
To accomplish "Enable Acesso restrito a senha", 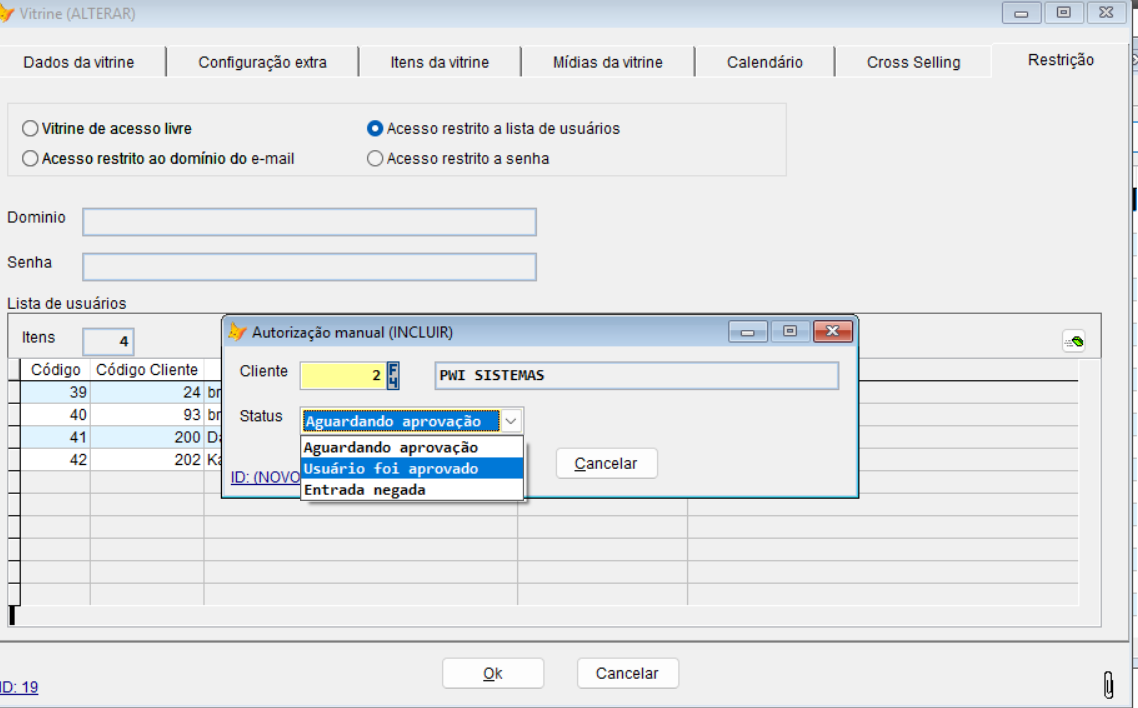I will tap(375, 157).
